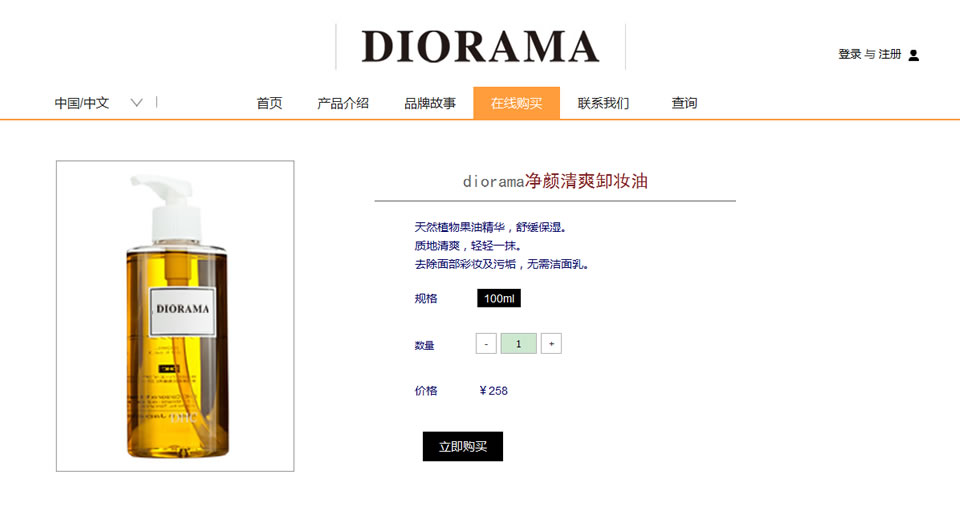The width and height of the screenshot is (960, 532).
Task: Click the quantity input field
Action: (x=519, y=343)
